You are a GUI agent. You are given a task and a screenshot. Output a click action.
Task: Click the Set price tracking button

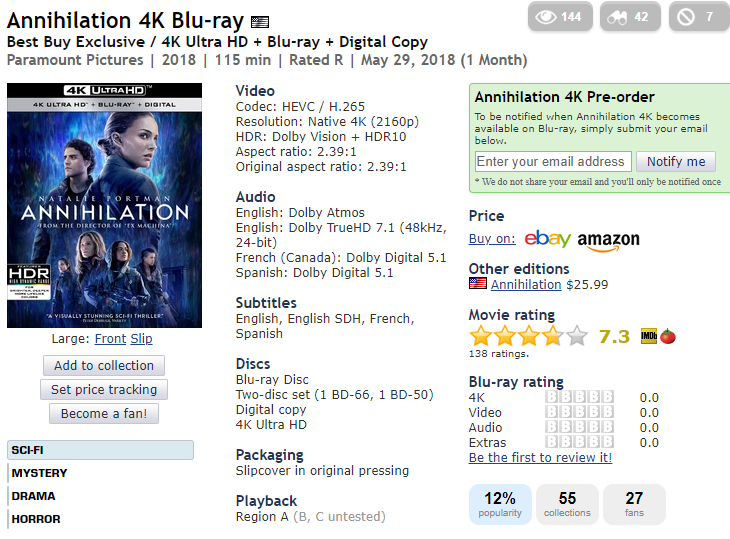pos(104,390)
